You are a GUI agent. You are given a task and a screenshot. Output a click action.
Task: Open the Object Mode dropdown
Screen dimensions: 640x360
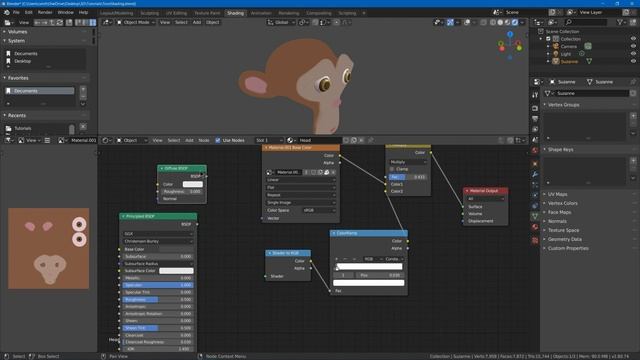(136, 22)
